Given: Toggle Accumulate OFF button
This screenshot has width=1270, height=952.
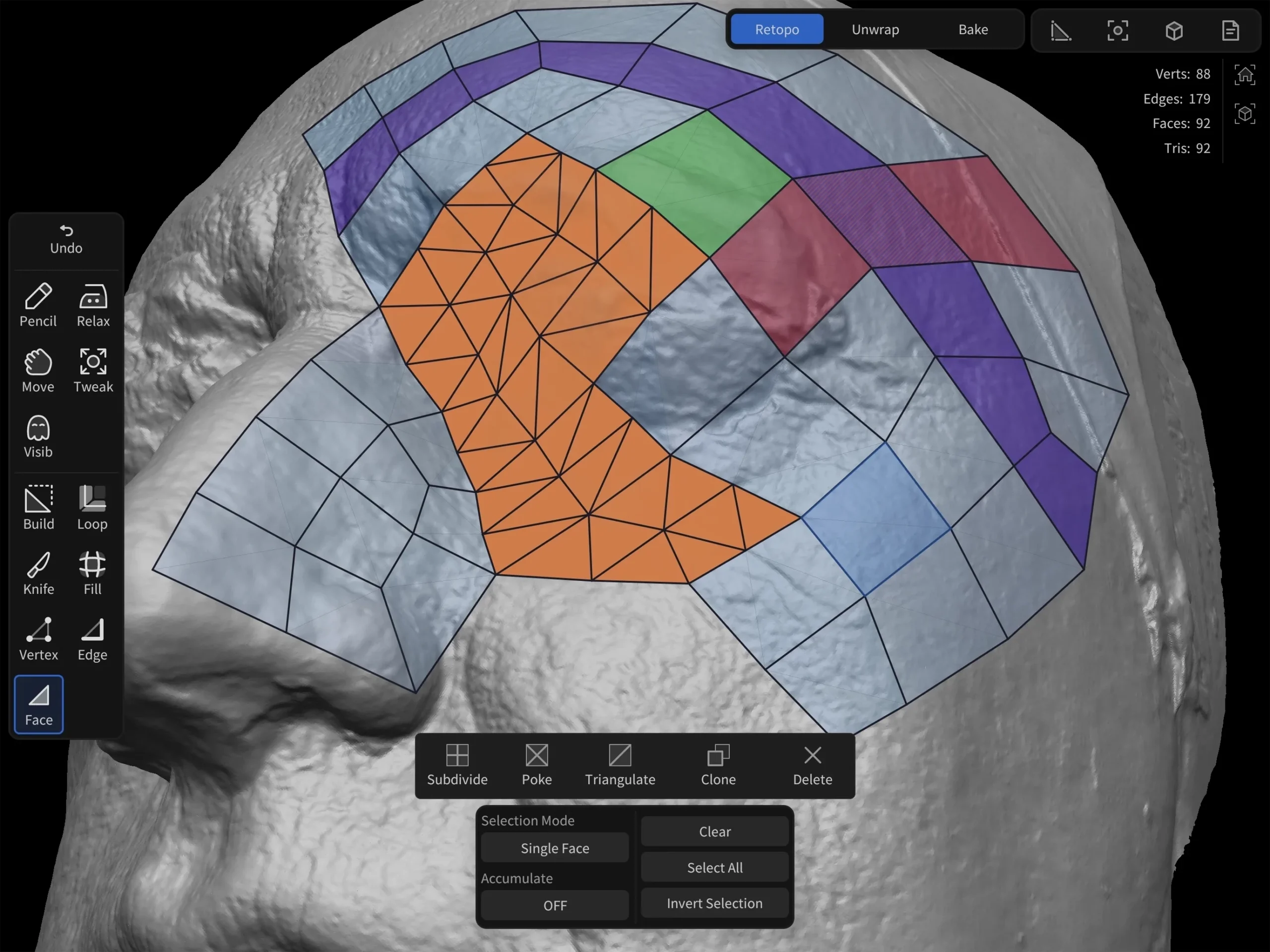Looking at the screenshot, I should (x=555, y=905).
